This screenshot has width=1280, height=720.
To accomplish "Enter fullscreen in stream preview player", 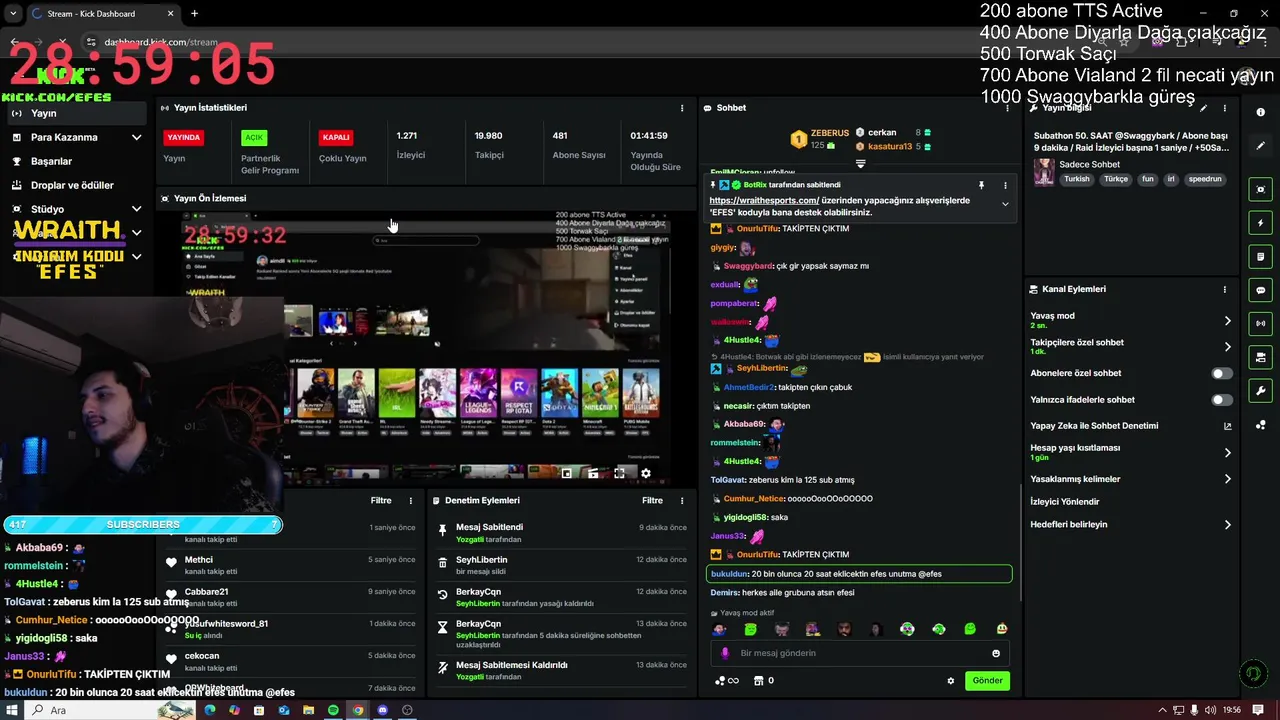I will coord(619,473).
